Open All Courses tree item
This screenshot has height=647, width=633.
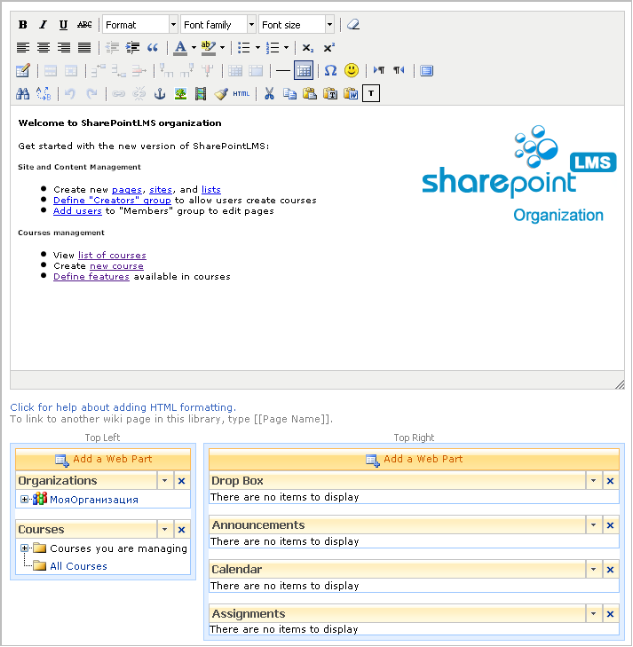(x=78, y=567)
